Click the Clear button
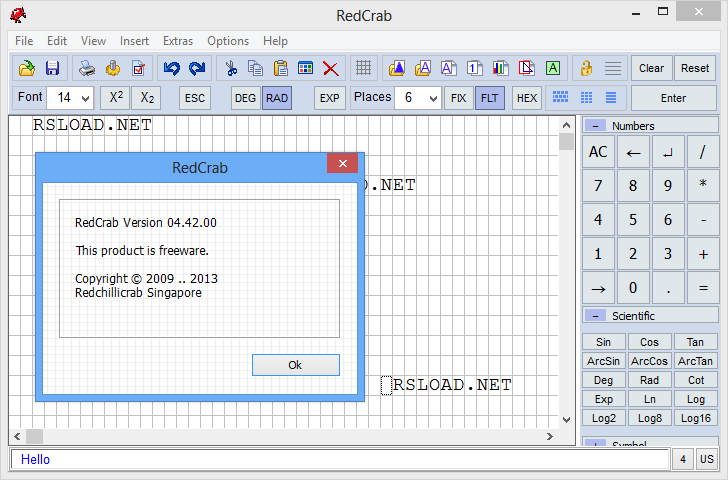728x480 pixels. tap(651, 68)
